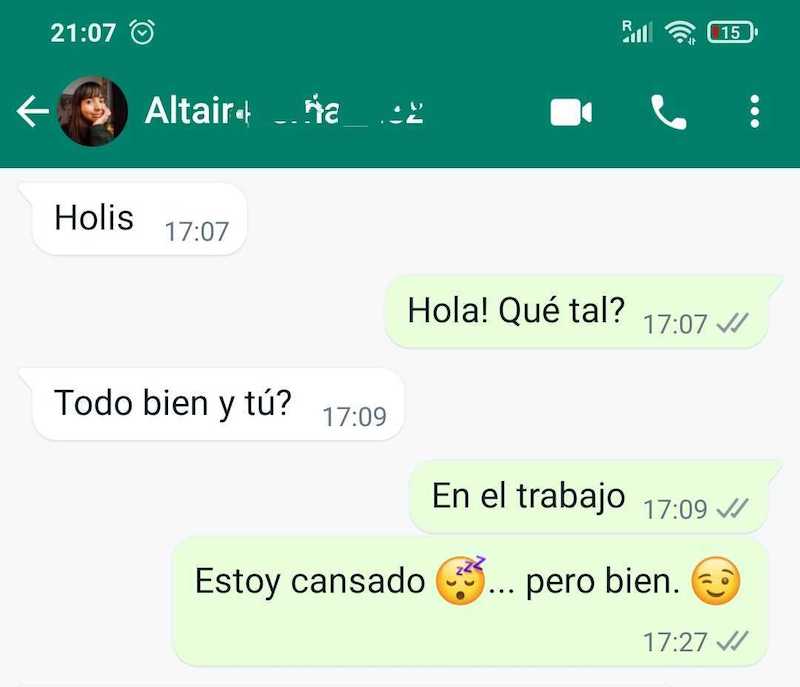Tap read receipt checkmarks on 17:27 message

pos(733,642)
